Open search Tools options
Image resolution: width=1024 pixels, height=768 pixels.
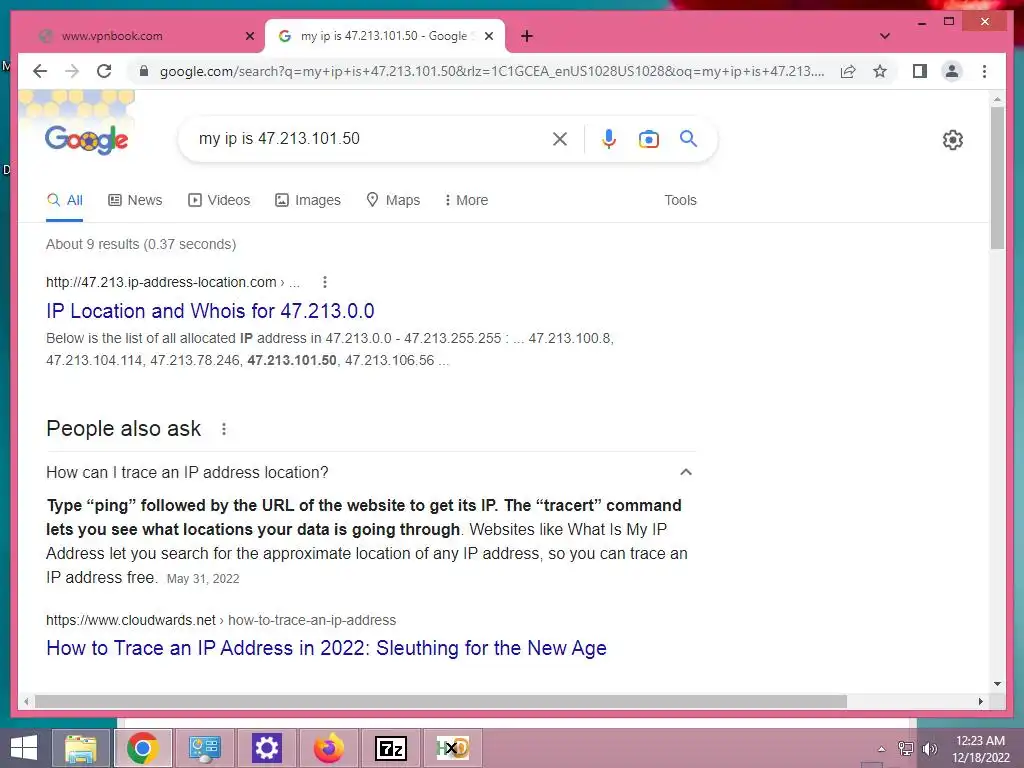point(680,200)
